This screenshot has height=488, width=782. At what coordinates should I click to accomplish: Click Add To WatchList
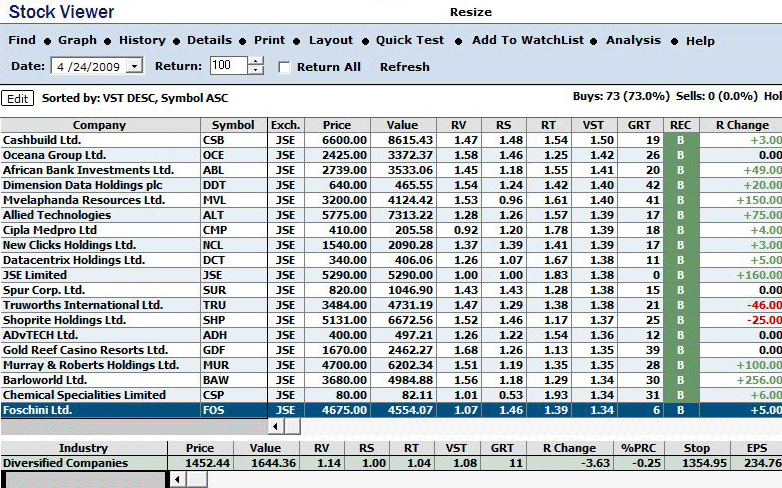pyautogui.click(x=528, y=41)
